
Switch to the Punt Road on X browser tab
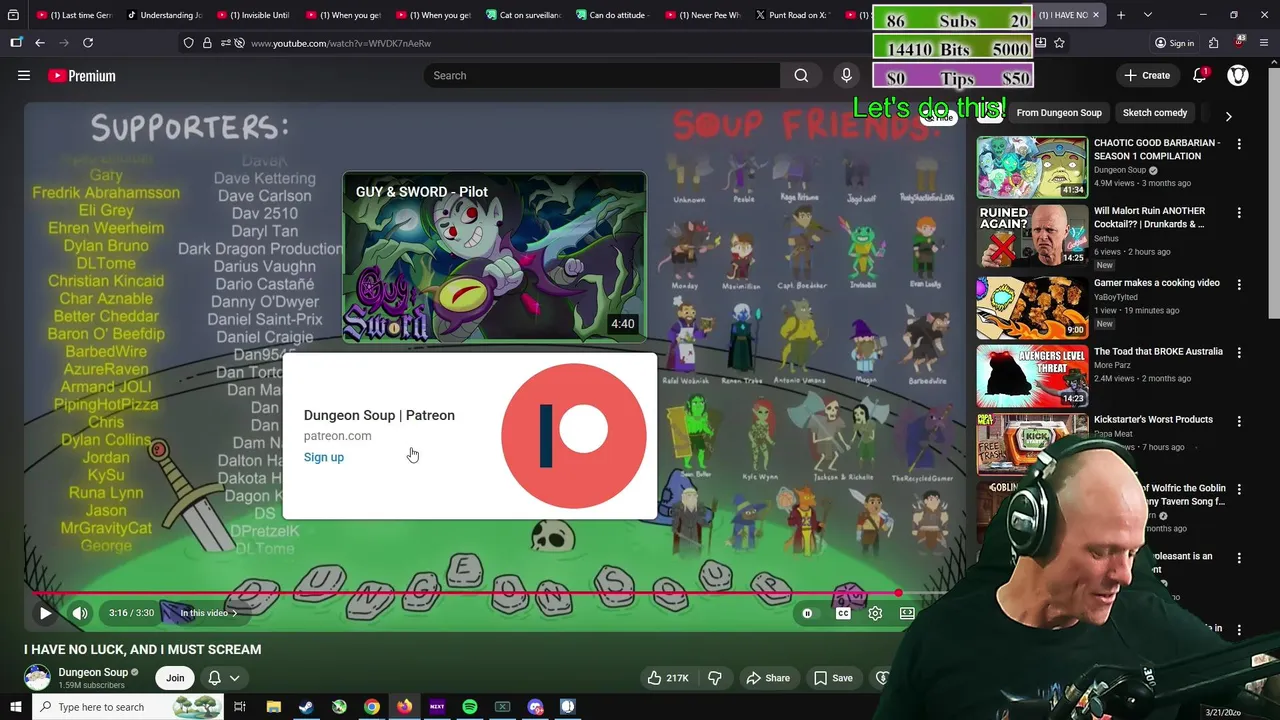click(x=794, y=15)
